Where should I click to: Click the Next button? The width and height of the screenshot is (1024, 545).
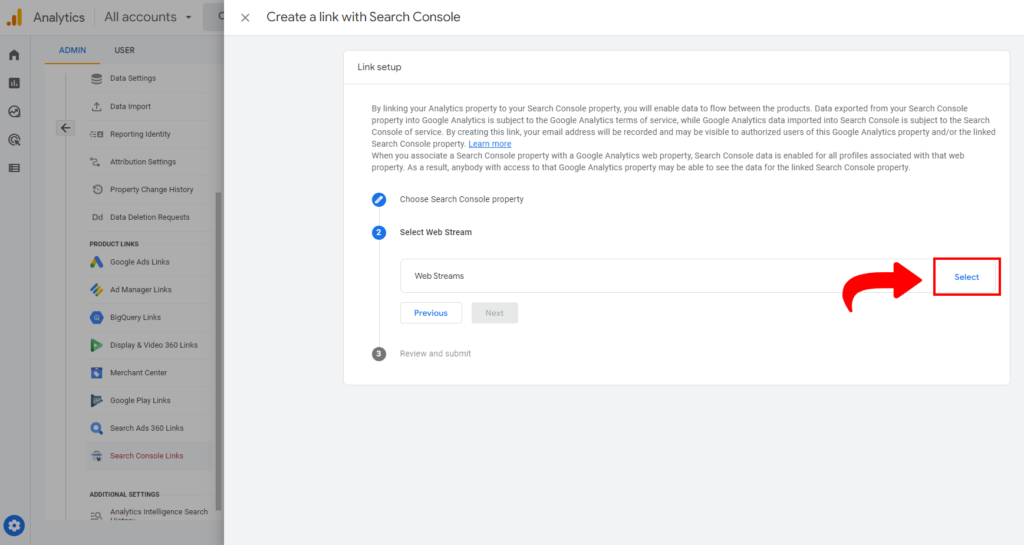494,313
